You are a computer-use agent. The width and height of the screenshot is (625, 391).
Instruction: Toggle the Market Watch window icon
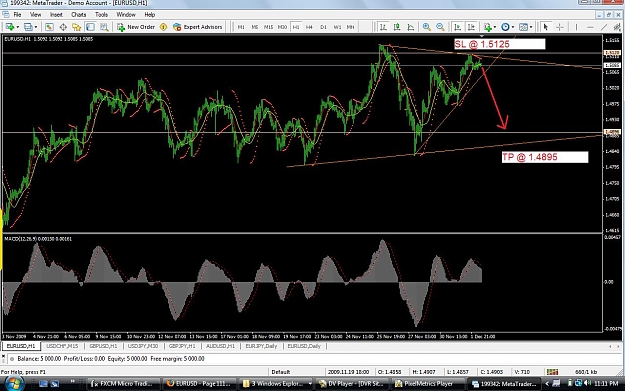[49, 27]
